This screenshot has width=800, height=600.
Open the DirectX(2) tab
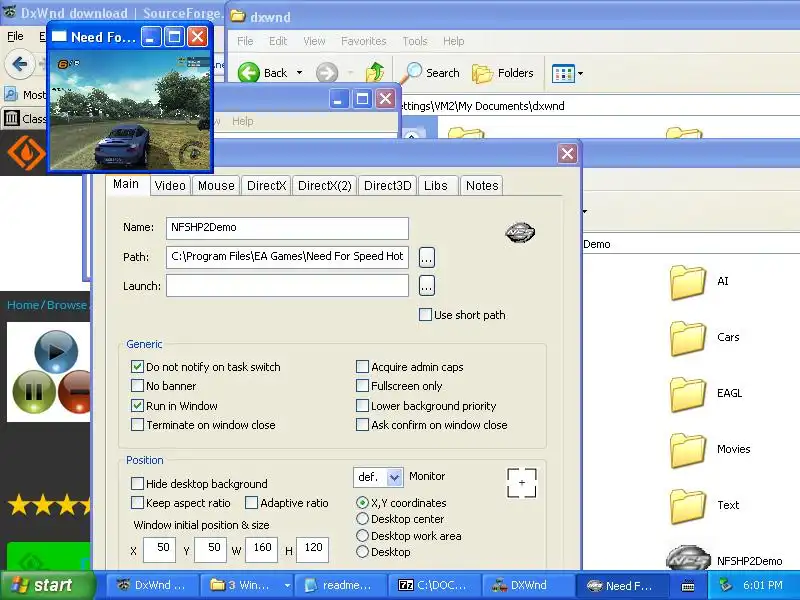324,186
